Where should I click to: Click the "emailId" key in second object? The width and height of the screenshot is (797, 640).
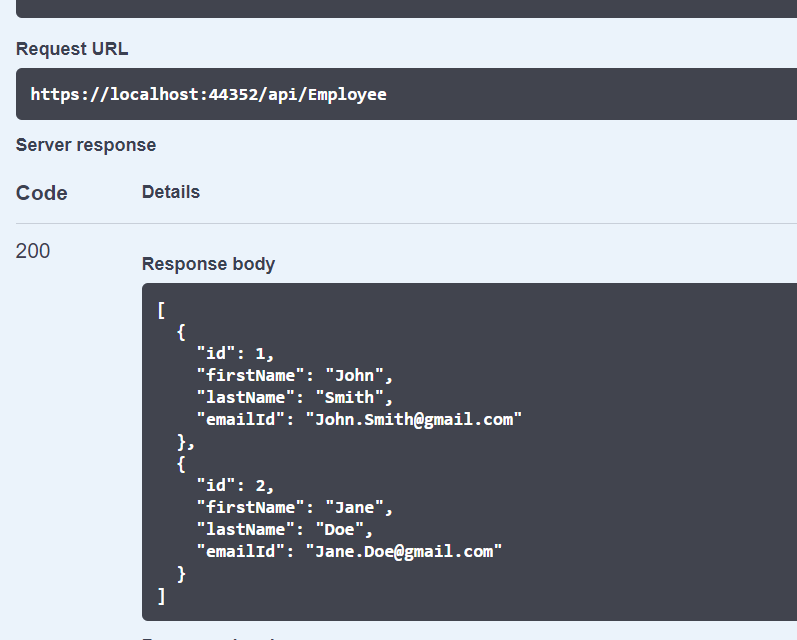(240, 552)
